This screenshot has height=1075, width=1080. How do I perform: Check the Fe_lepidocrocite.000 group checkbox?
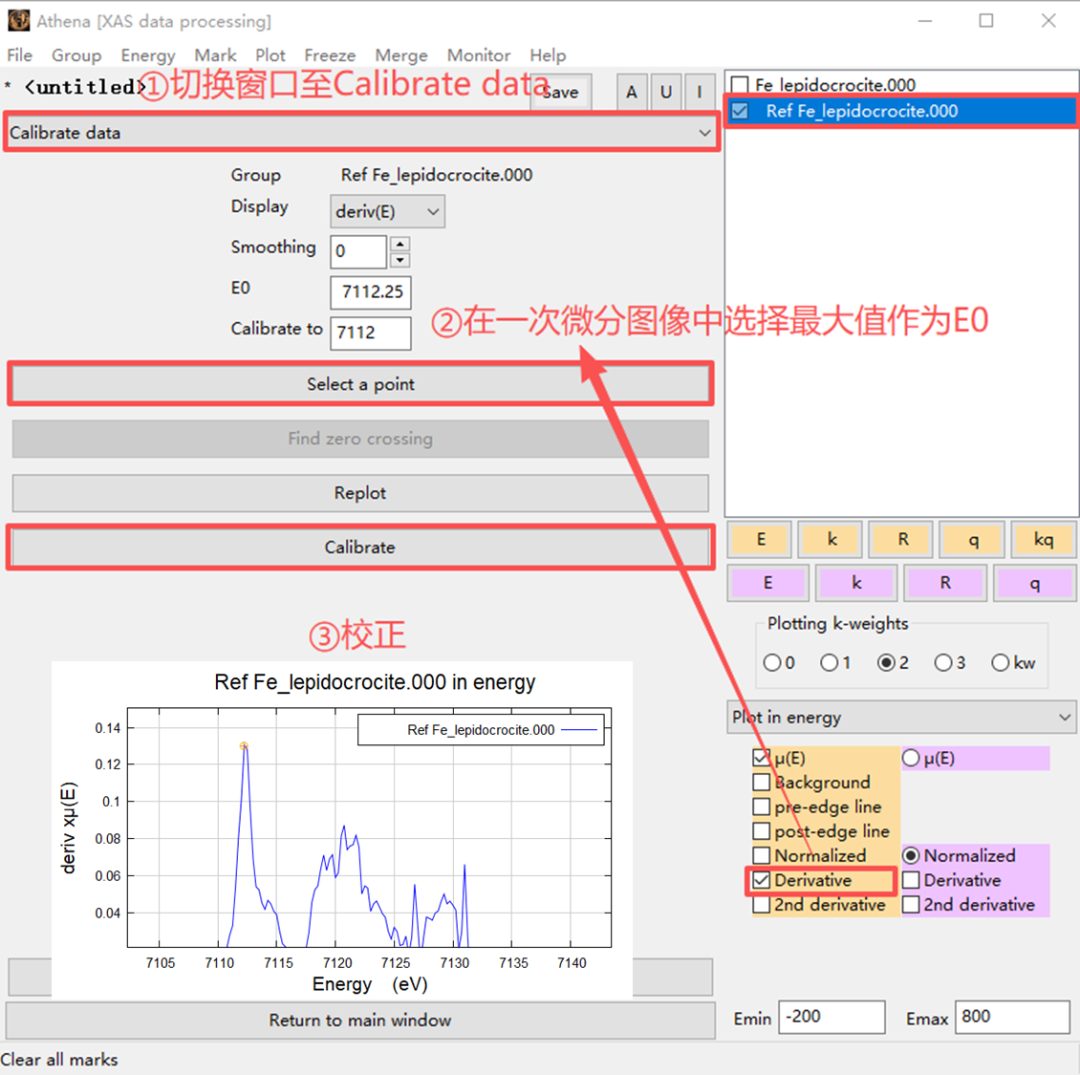coord(740,85)
